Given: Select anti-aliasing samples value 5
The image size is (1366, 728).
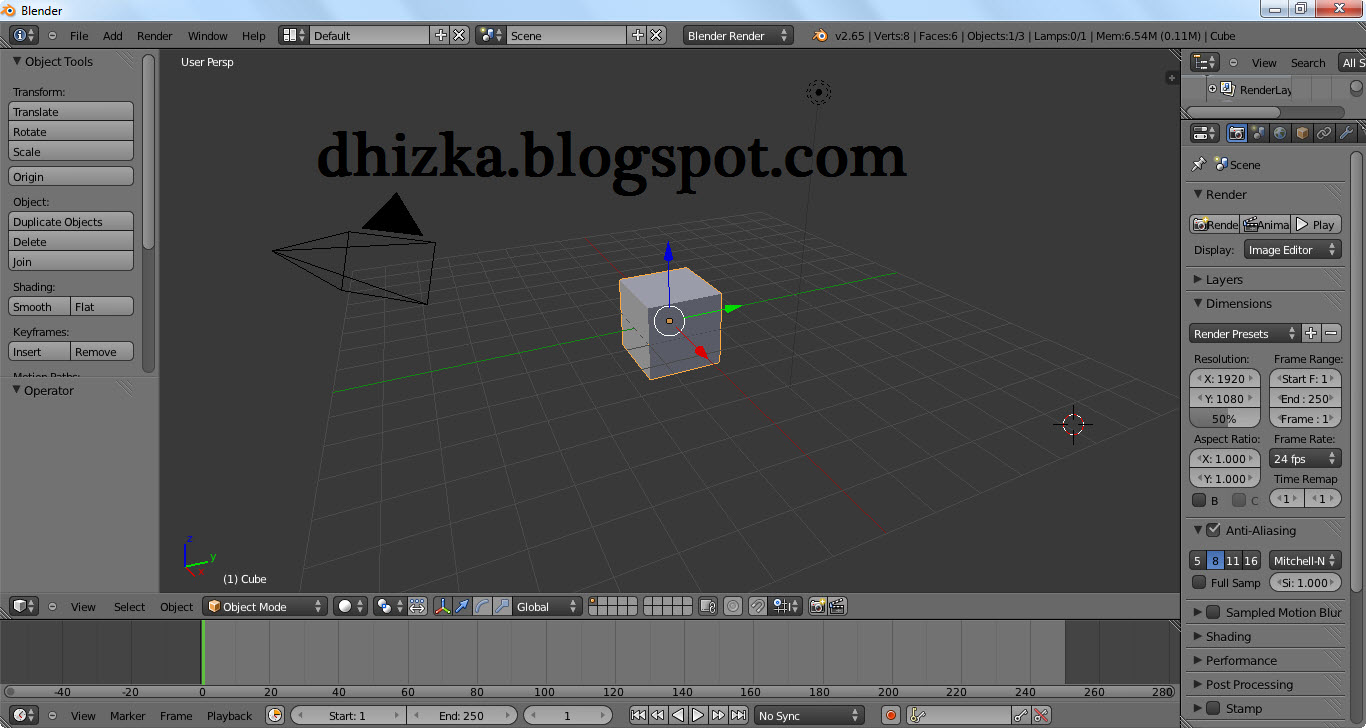Looking at the screenshot, I should coord(1198,561).
